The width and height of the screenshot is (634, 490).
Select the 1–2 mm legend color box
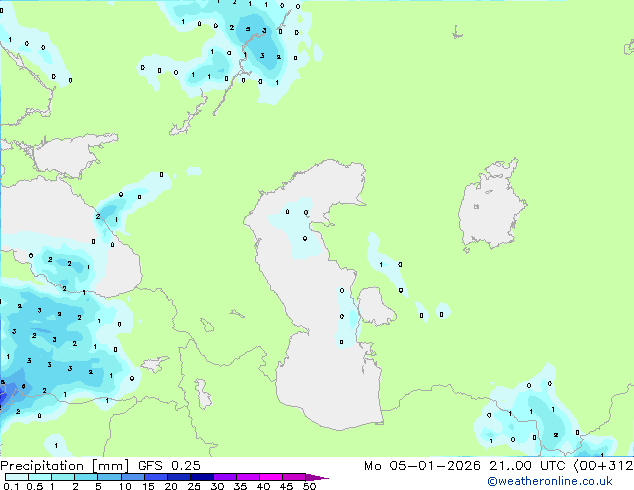pyautogui.click(x=63, y=477)
